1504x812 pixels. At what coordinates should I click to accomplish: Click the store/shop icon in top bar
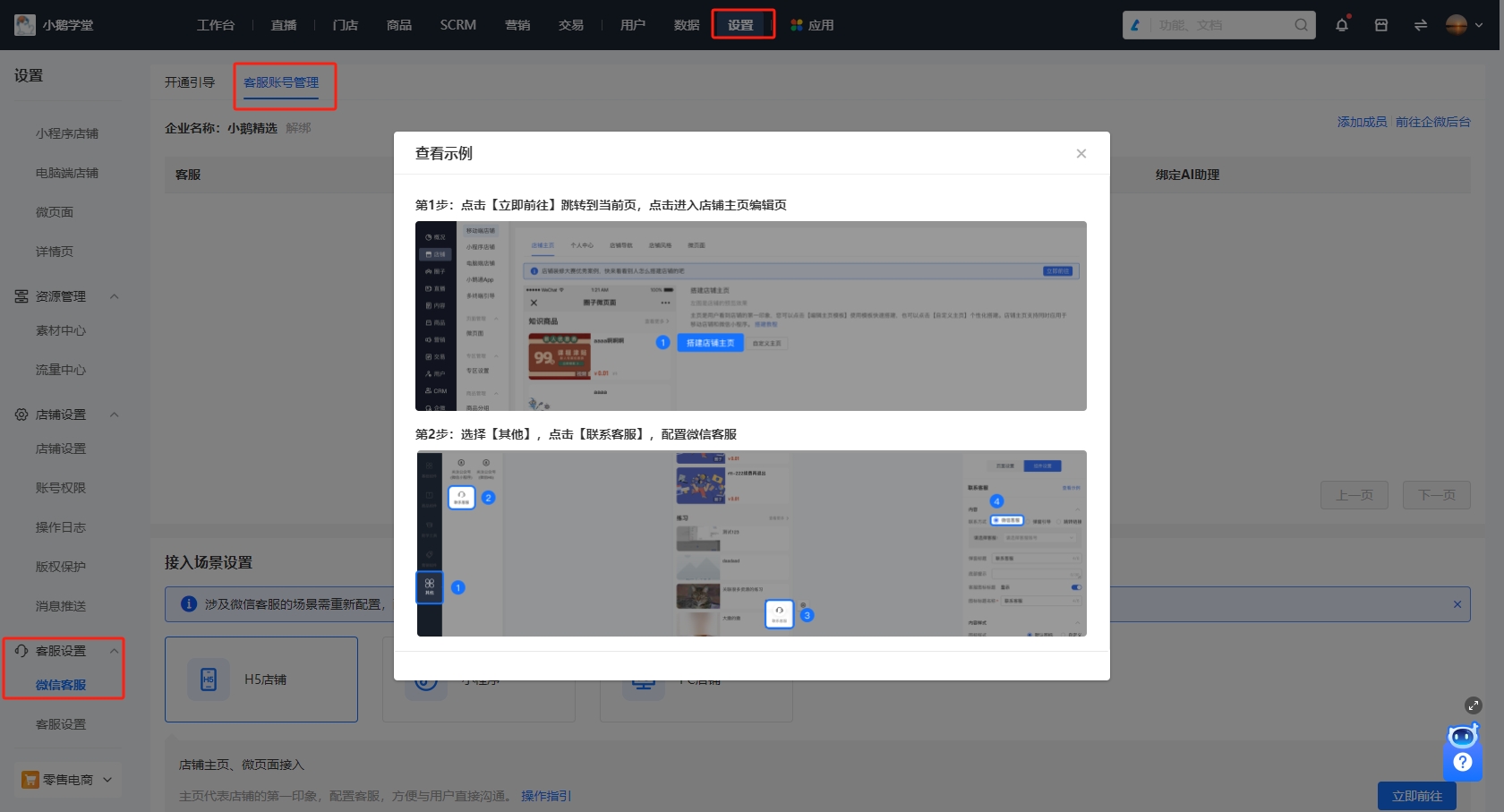[1380, 24]
